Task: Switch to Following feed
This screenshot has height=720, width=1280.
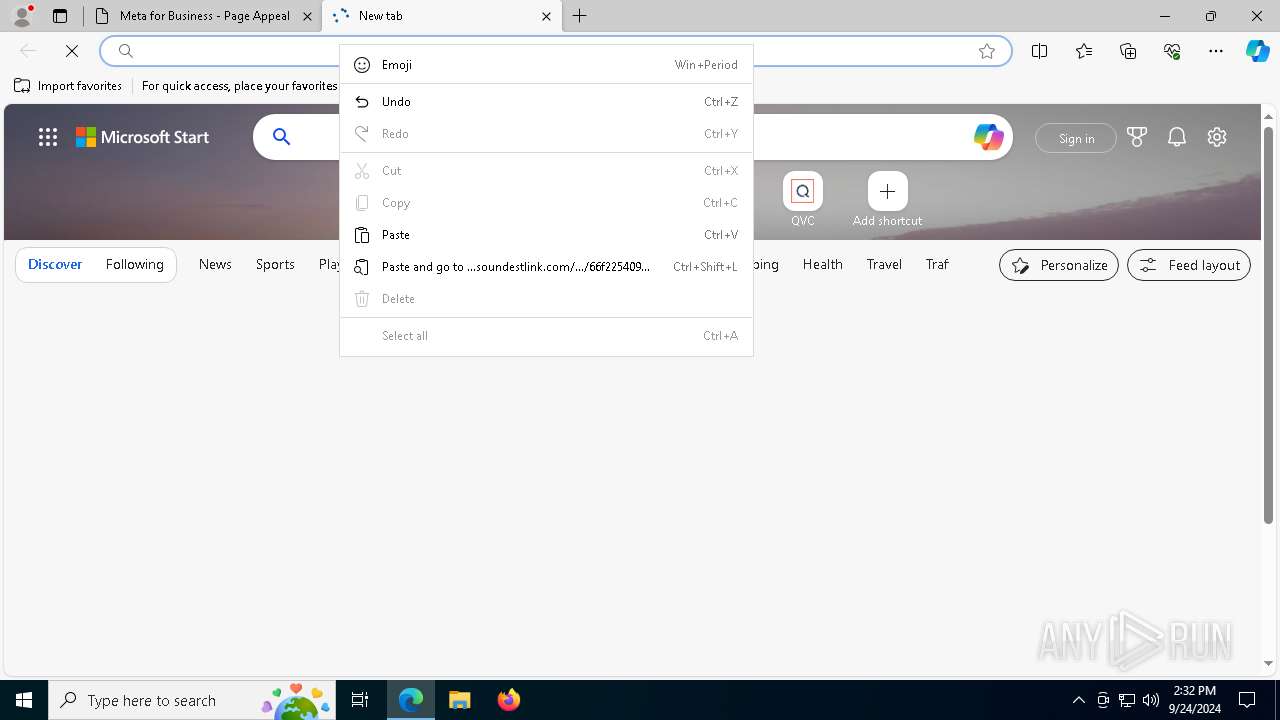Action: (x=134, y=265)
